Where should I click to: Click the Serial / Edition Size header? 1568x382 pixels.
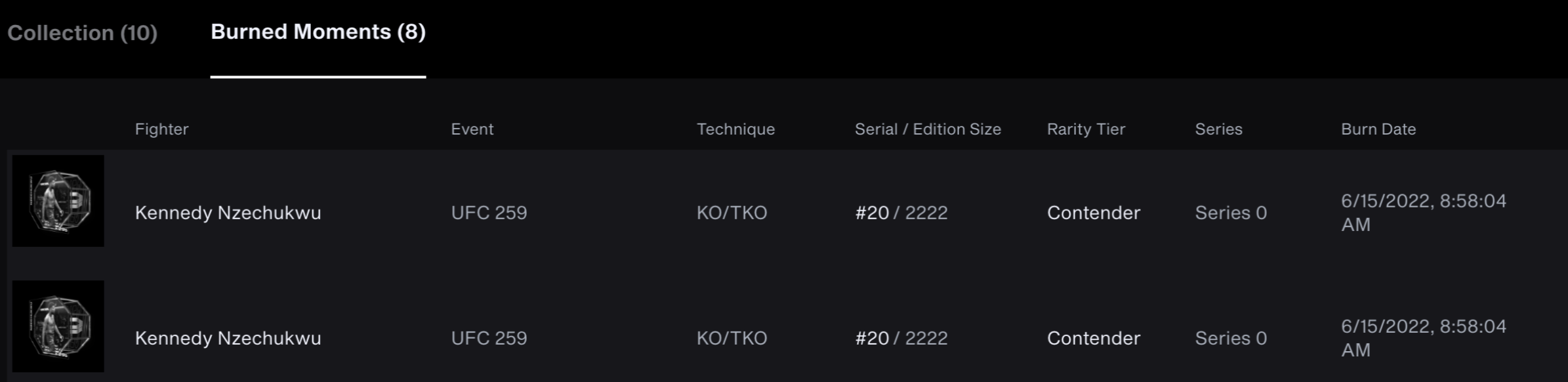[x=928, y=129]
